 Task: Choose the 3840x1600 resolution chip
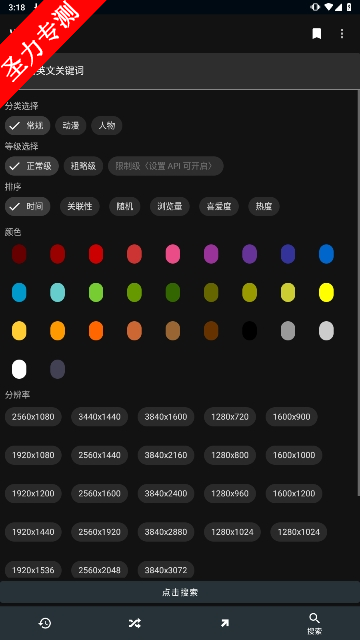point(166,417)
